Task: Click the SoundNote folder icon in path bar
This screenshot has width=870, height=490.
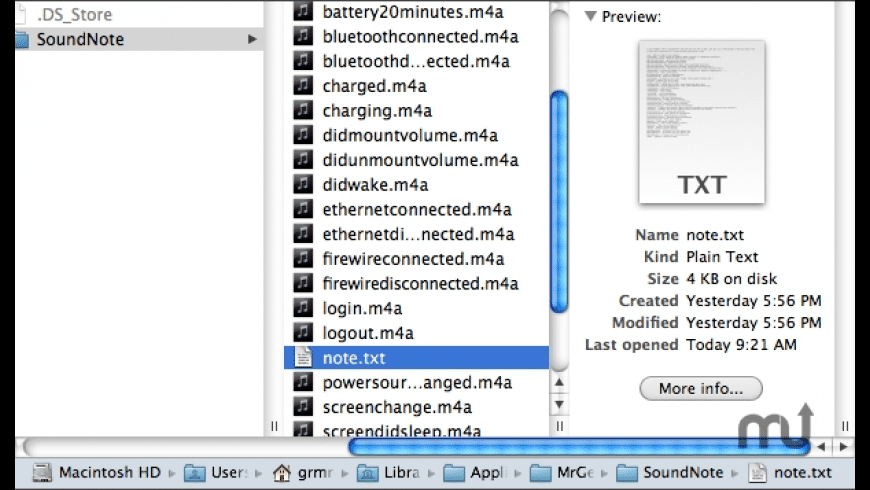Action: tap(627, 473)
